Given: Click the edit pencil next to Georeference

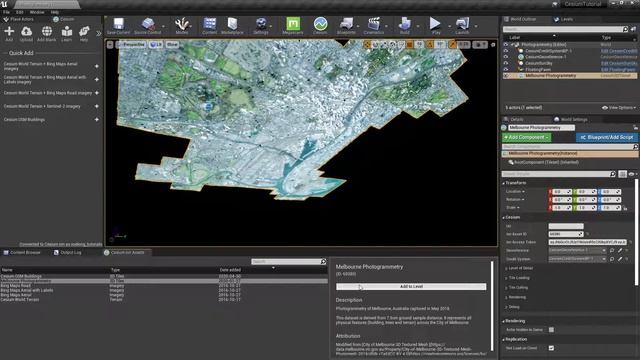Looking at the screenshot, I should point(620,250).
